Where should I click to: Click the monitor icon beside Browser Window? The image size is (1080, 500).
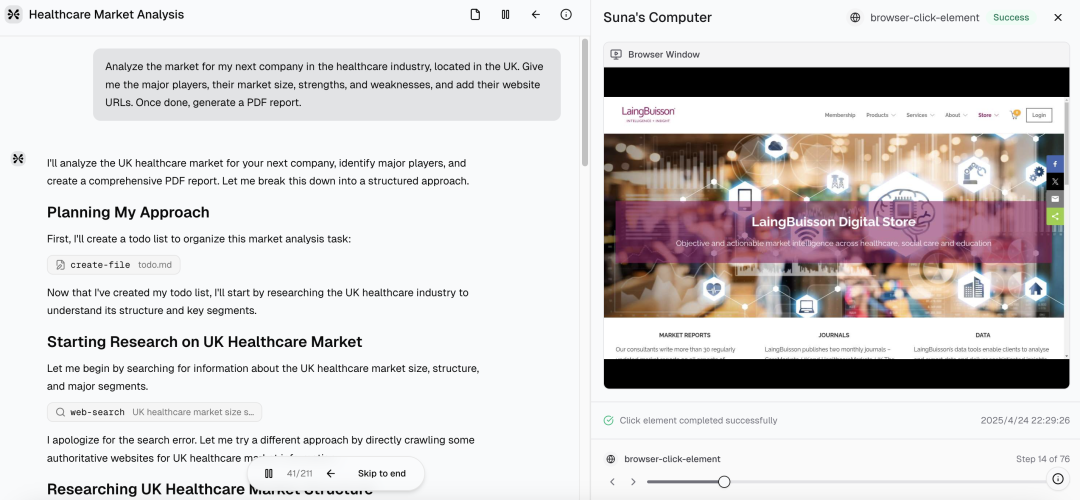616,54
